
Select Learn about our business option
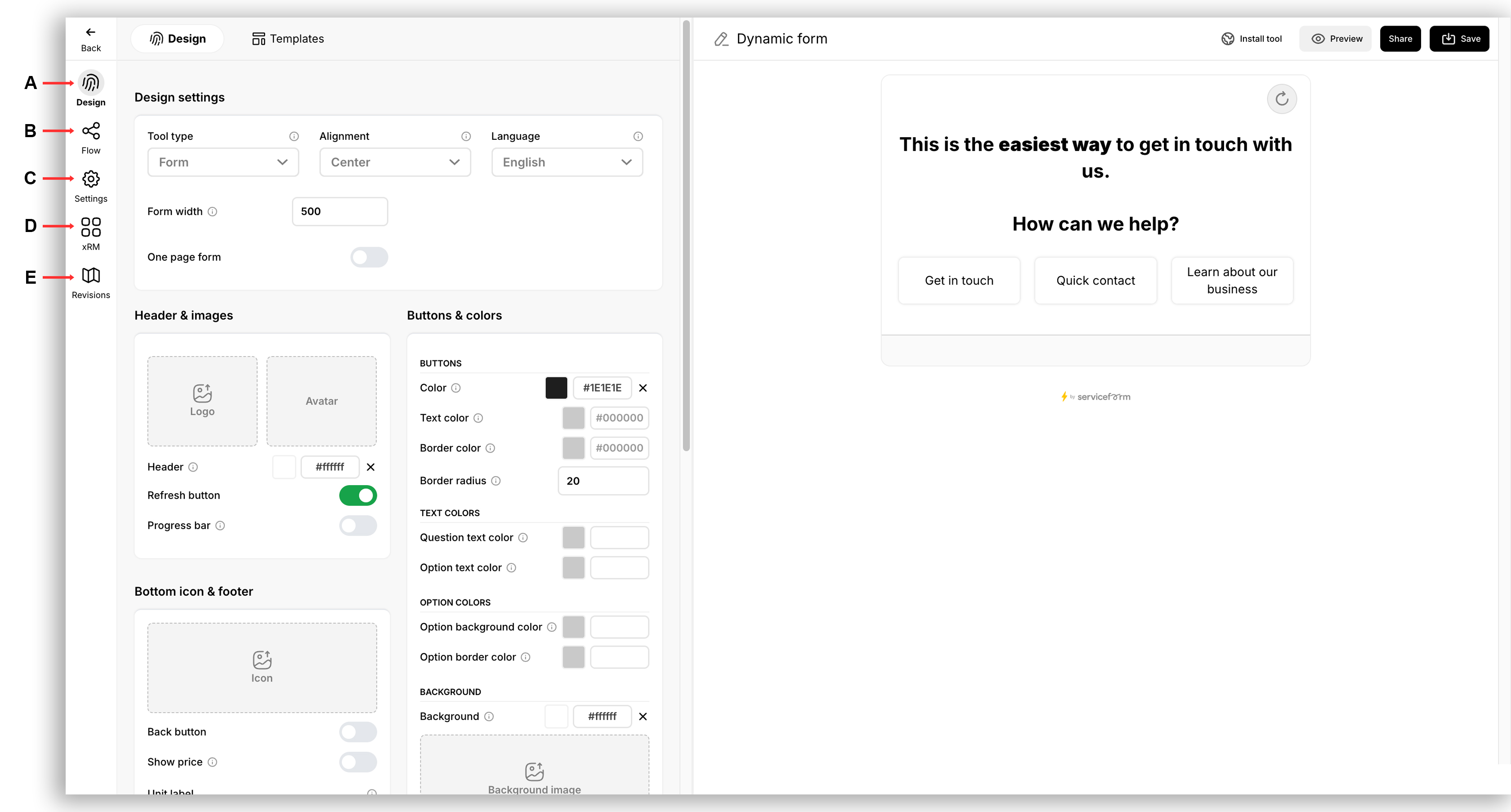coord(1232,281)
